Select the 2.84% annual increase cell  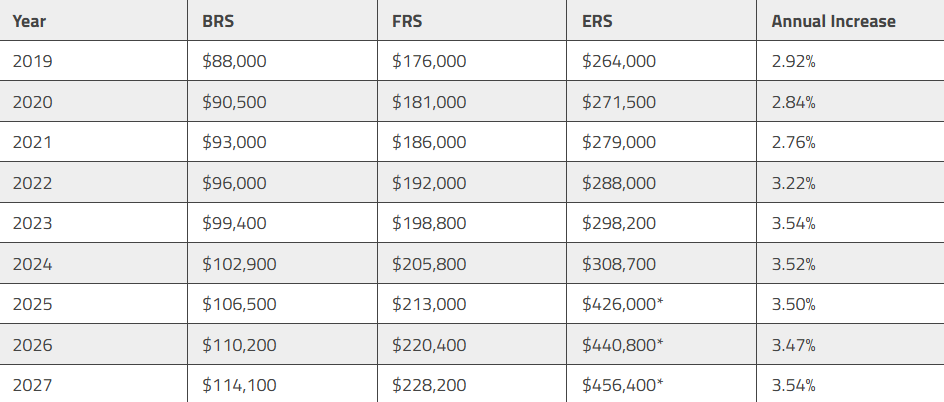click(x=850, y=101)
